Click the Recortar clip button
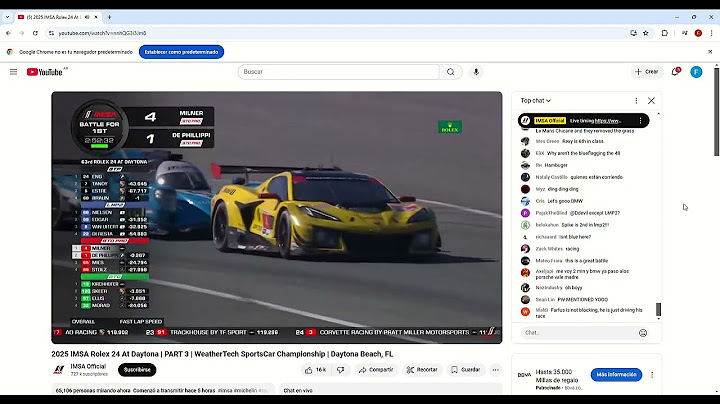Viewport: 720px width, 404px height. (422, 370)
